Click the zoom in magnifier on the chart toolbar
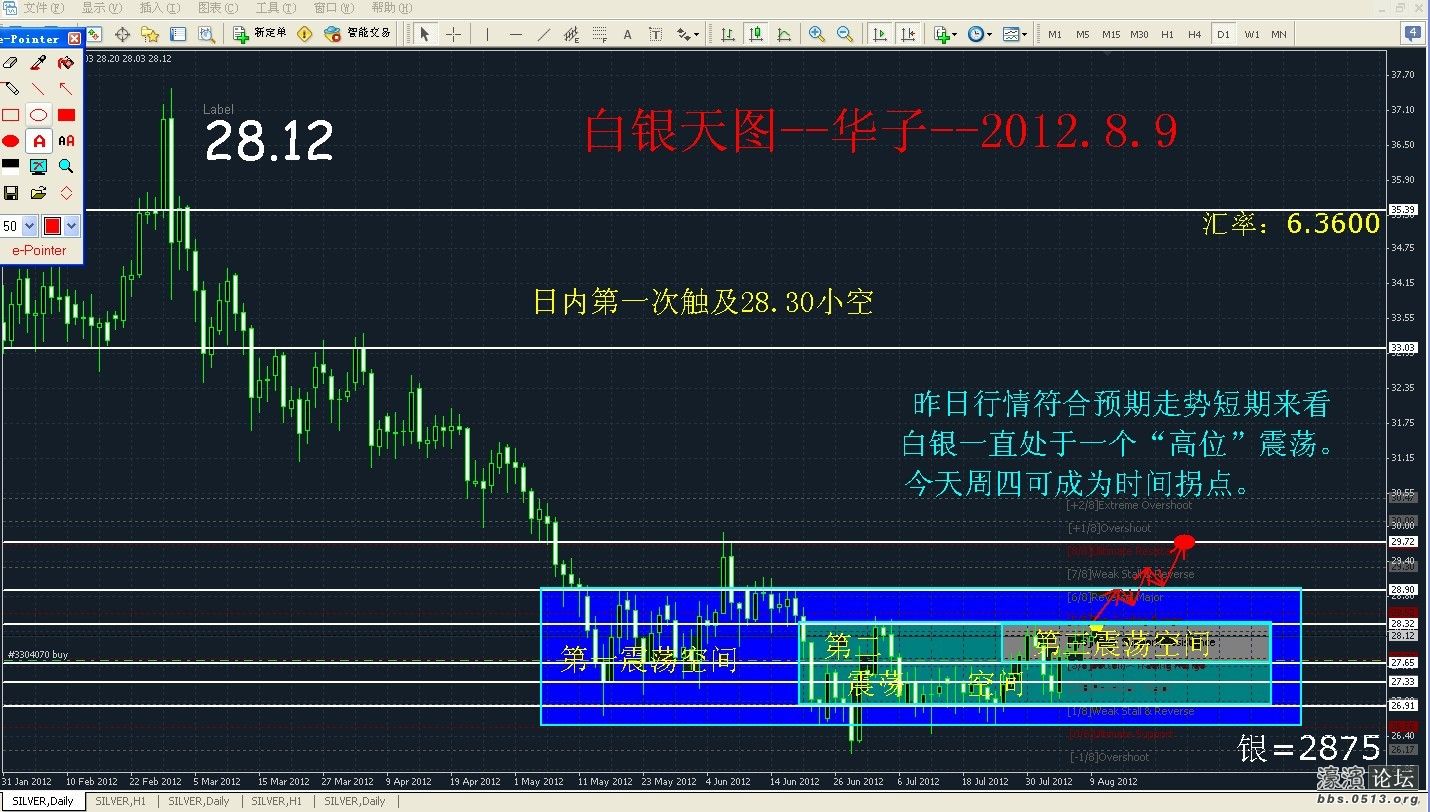 pyautogui.click(x=817, y=34)
